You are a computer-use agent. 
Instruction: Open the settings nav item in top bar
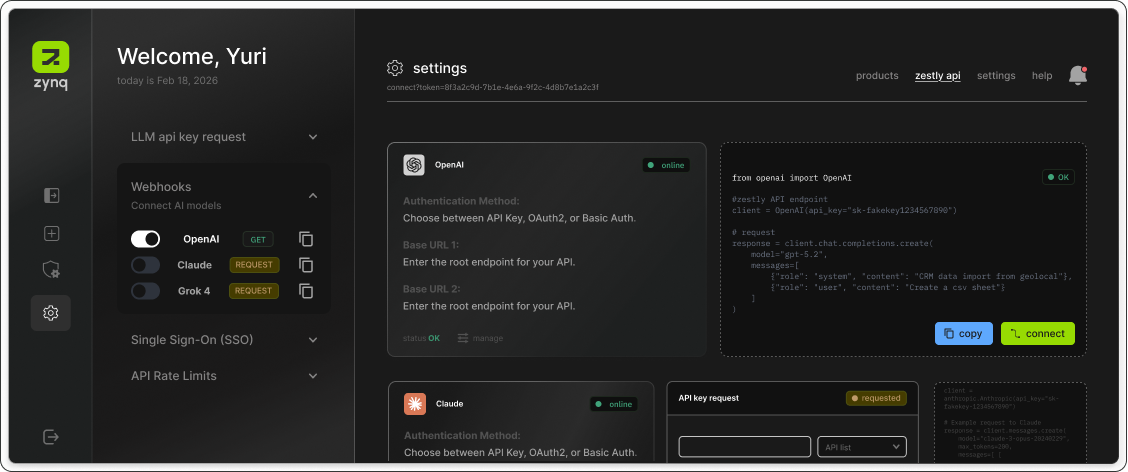click(x=996, y=76)
